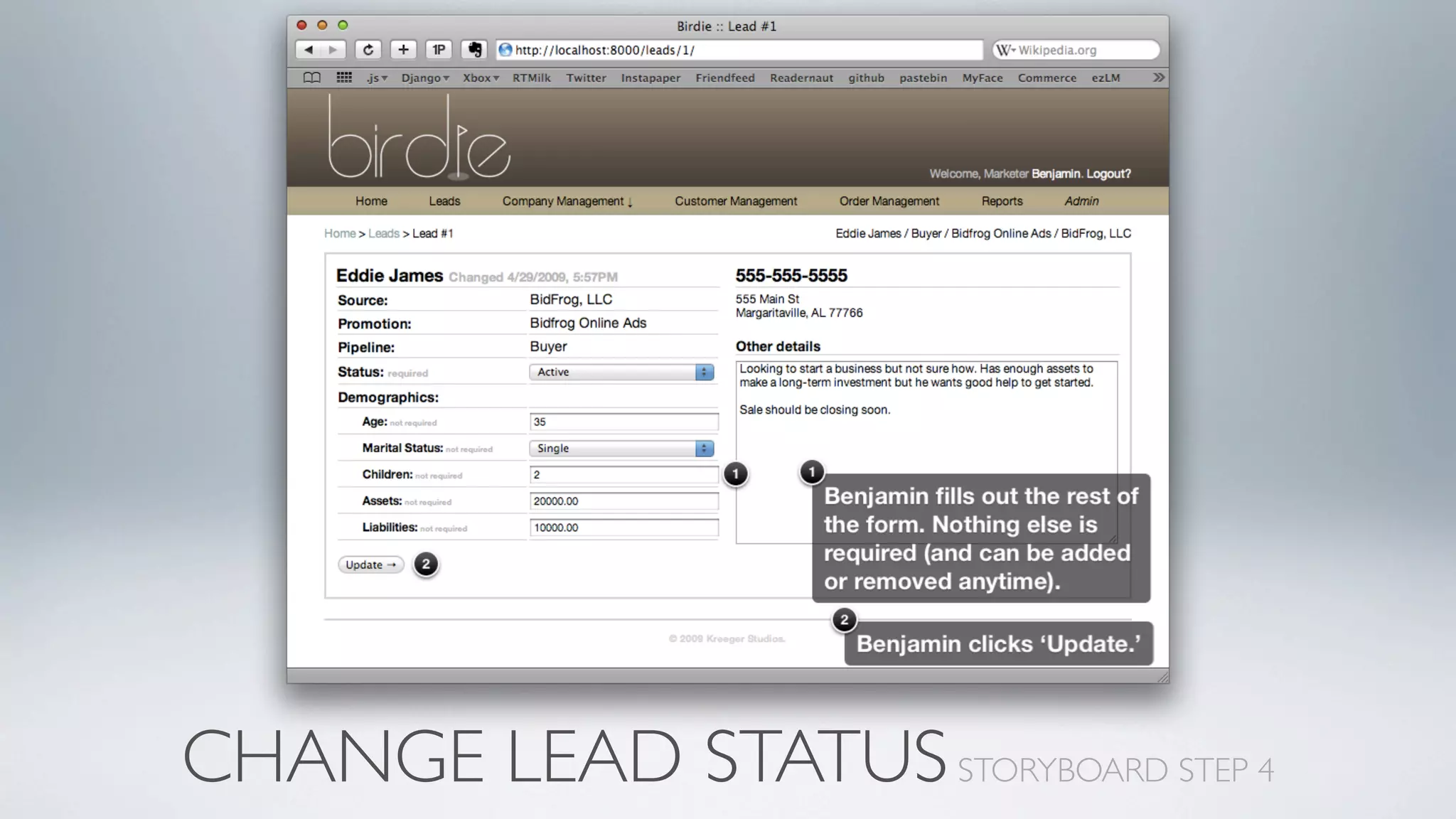
Task: Open the Marital Status dropdown showing Single
Action: [x=621, y=449]
